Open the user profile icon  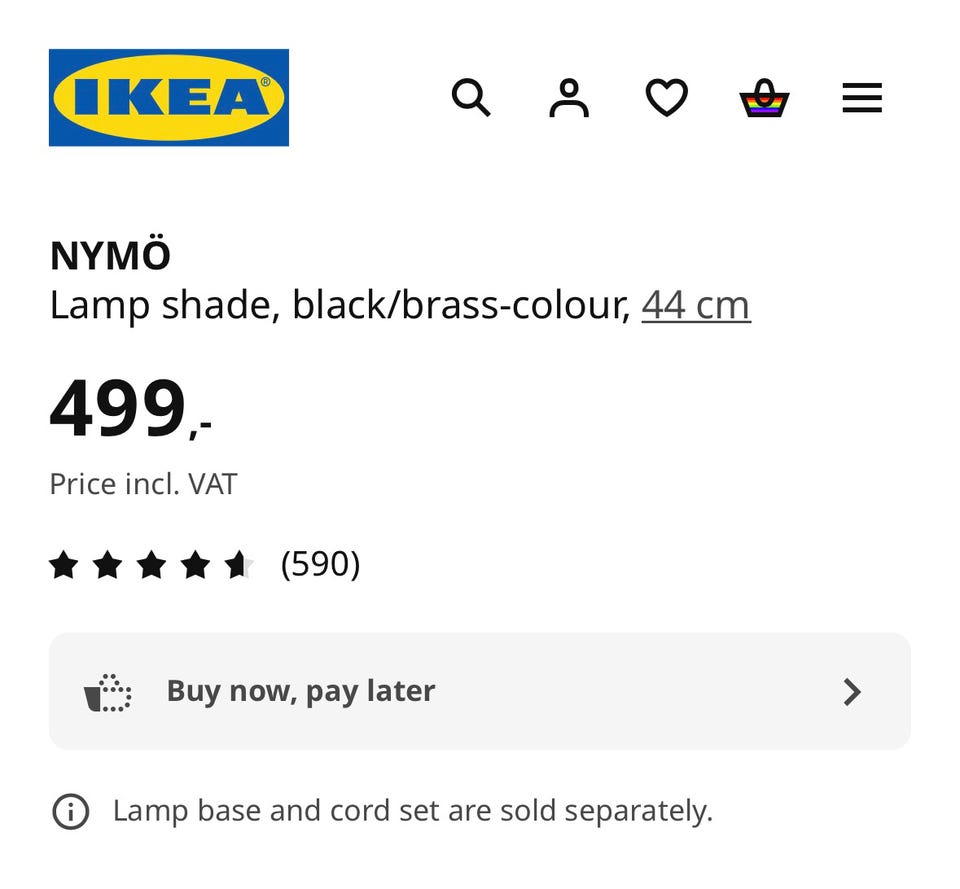click(569, 98)
